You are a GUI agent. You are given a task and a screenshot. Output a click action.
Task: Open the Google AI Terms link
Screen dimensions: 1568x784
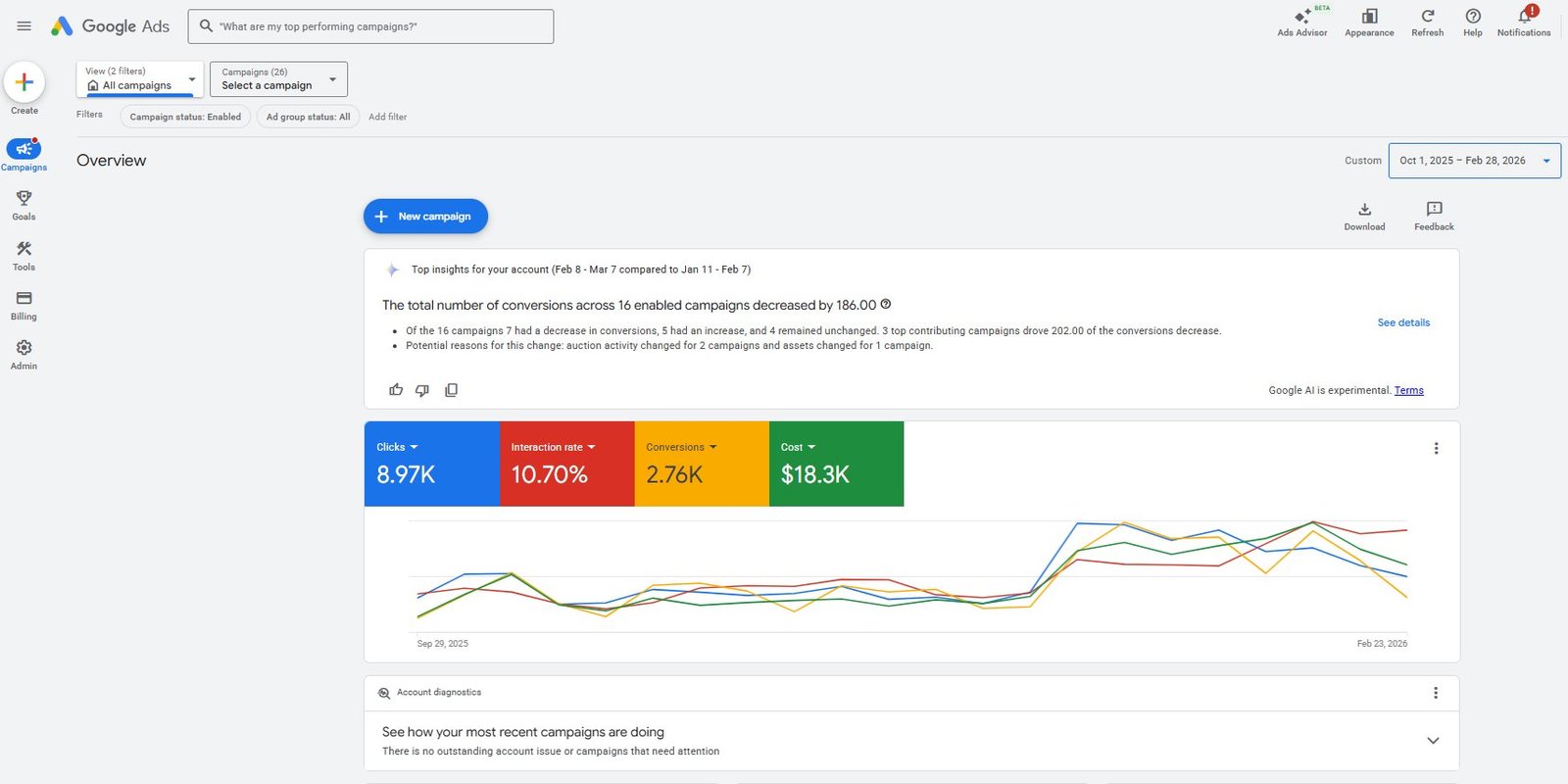click(x=1409, y=390)
